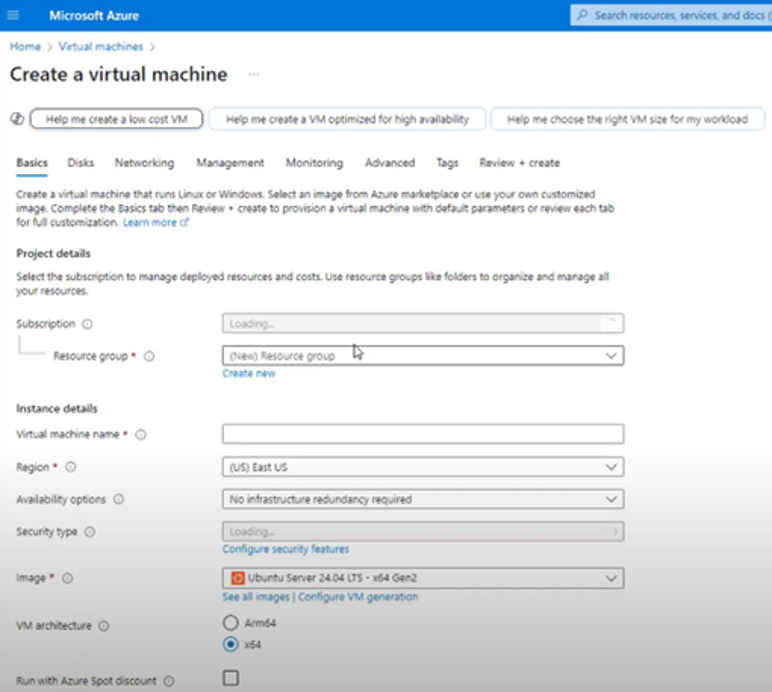Expand the Resource group dropdown

tap(423, 355)
